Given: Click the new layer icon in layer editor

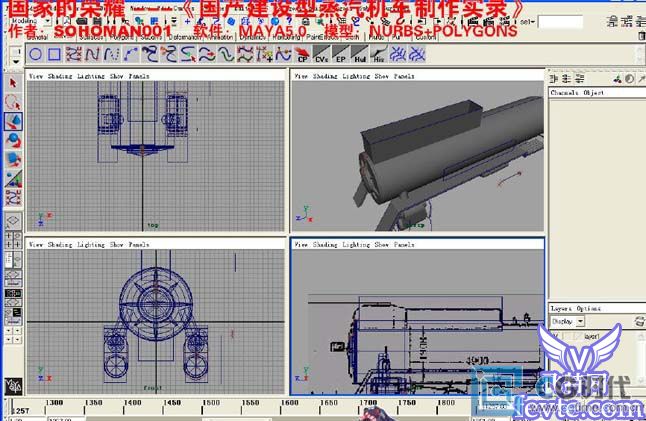Looking at the screenshot, I should 640,321.
